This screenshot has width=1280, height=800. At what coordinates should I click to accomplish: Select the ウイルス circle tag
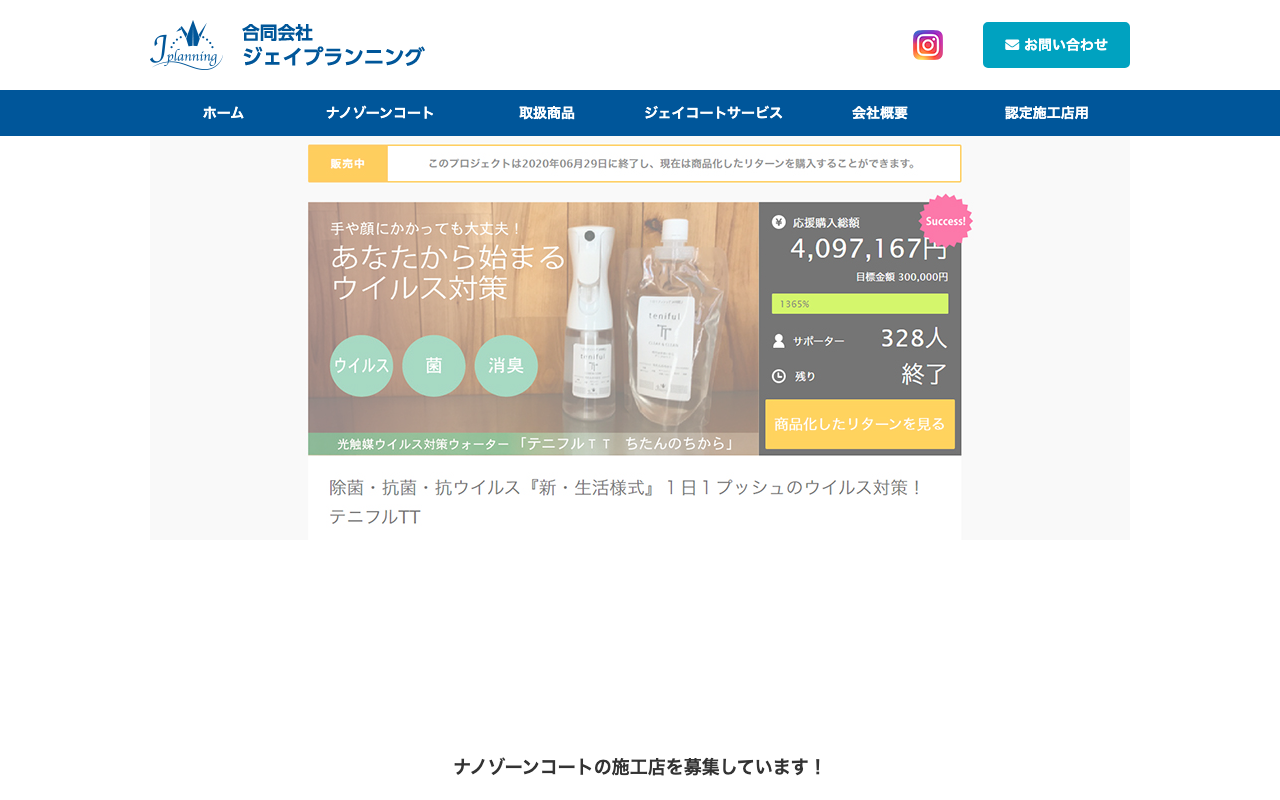click(x=361, y=365)
